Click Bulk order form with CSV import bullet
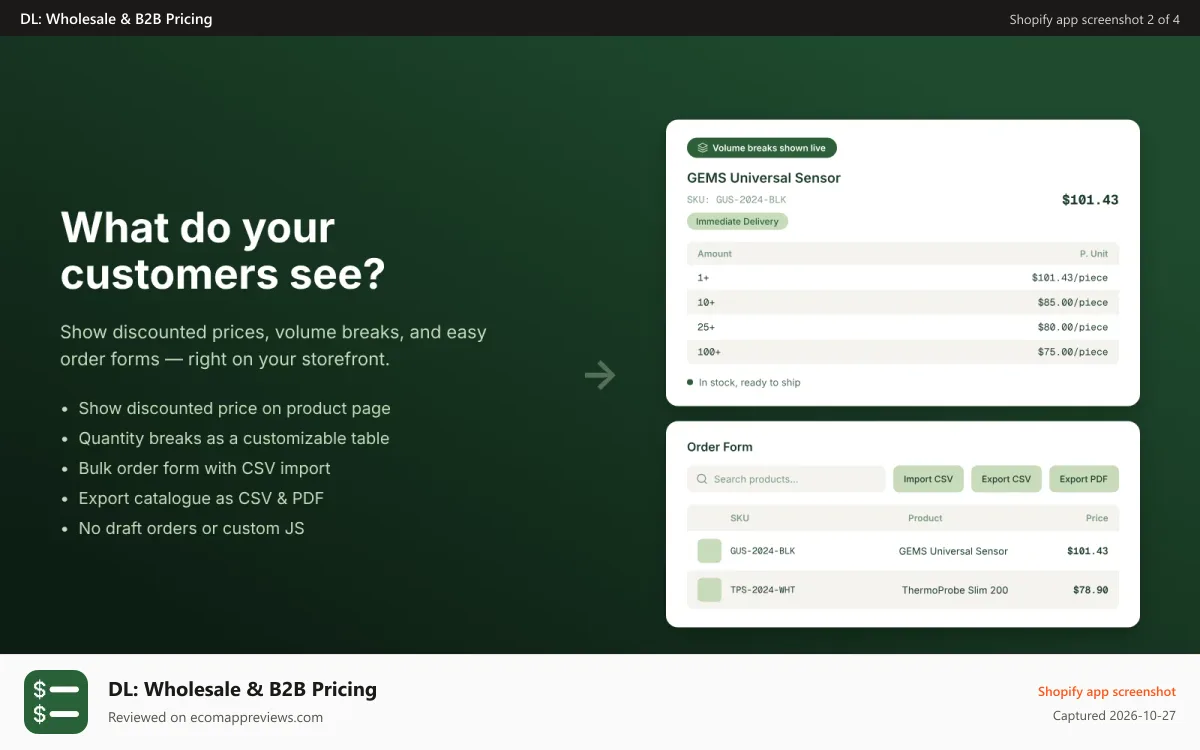 tap(204, 468)
